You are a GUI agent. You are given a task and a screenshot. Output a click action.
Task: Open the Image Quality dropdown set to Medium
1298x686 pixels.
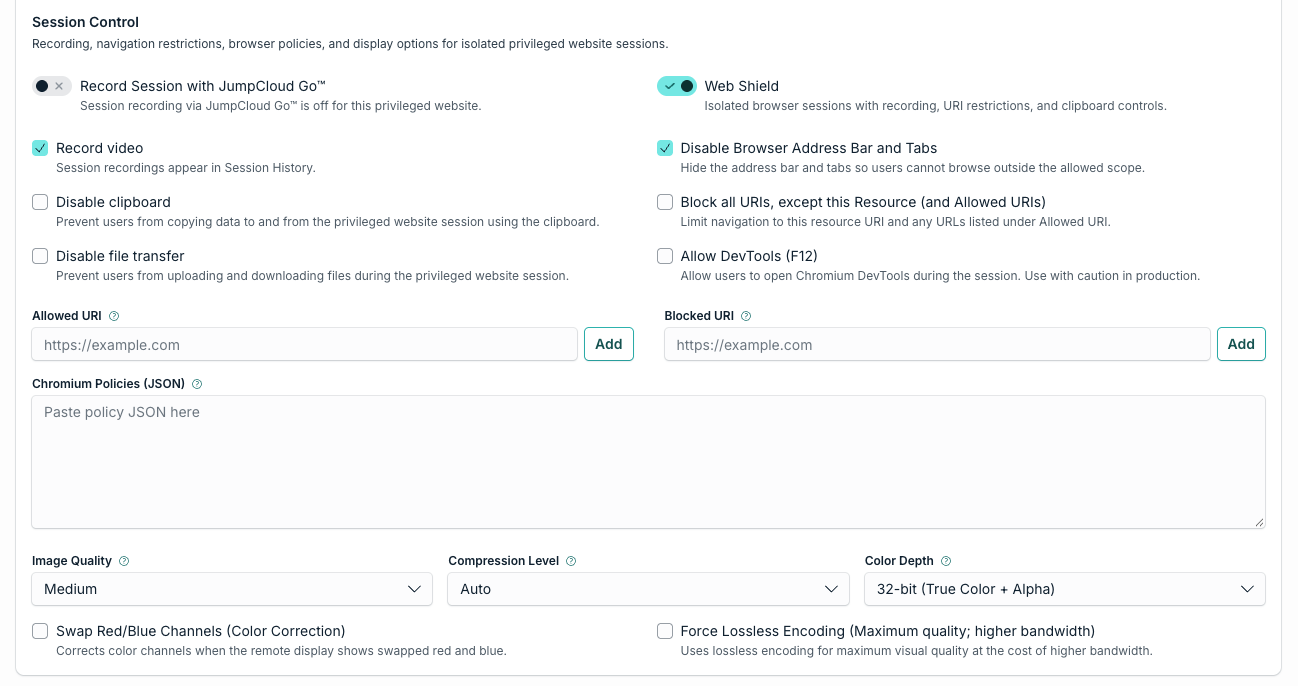pos(232,589)
